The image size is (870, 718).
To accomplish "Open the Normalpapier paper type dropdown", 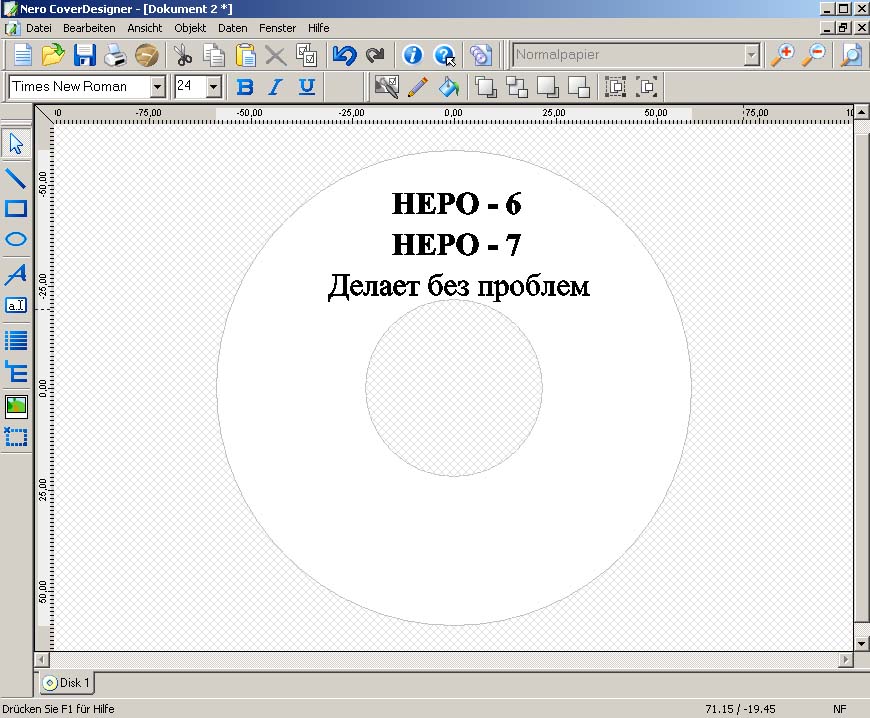I will click(x=752, y=55).
